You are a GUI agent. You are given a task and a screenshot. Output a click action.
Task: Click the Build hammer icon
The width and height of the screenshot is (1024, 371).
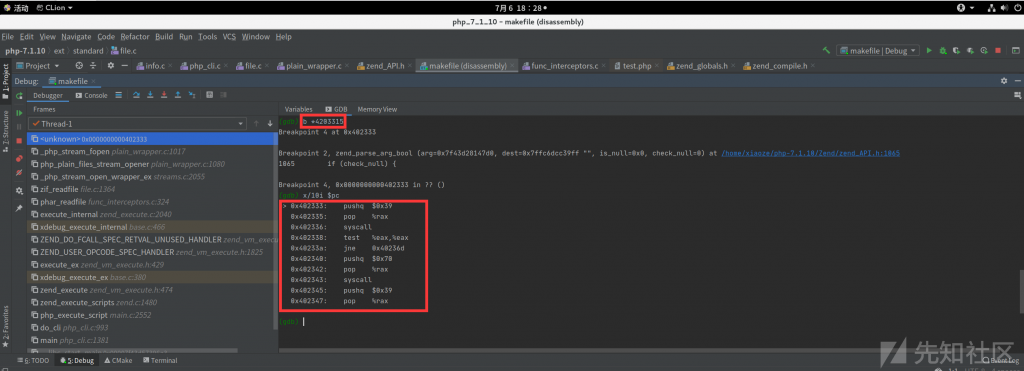click(826, 50)
